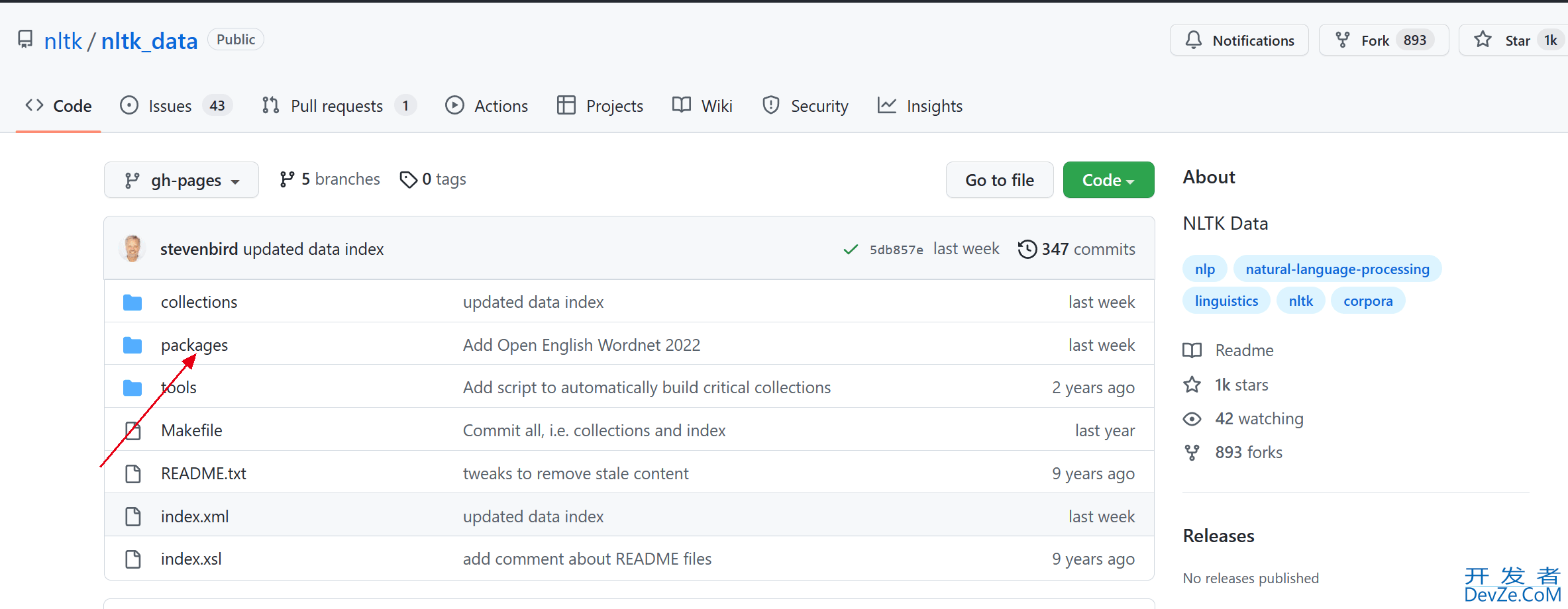The height and width of the screenshot is (609, 1568).
Task: Select the nltk topic tag
Action: (1300, 301)
